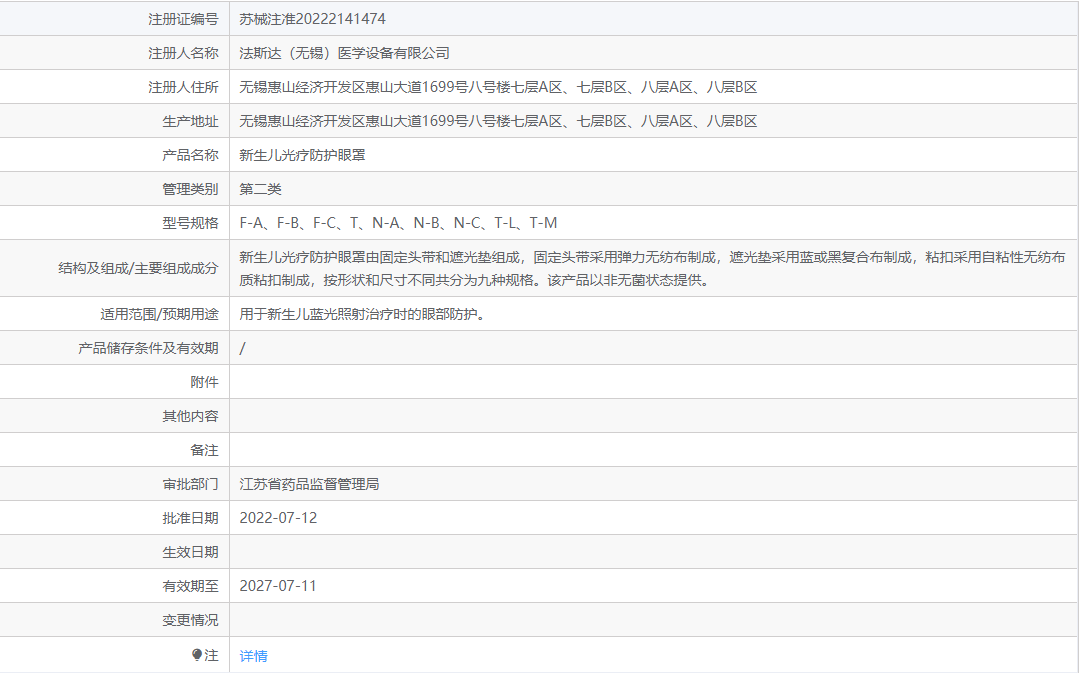
Task: Click the 注册人住所 label
Action: click(x=183, y=87)
